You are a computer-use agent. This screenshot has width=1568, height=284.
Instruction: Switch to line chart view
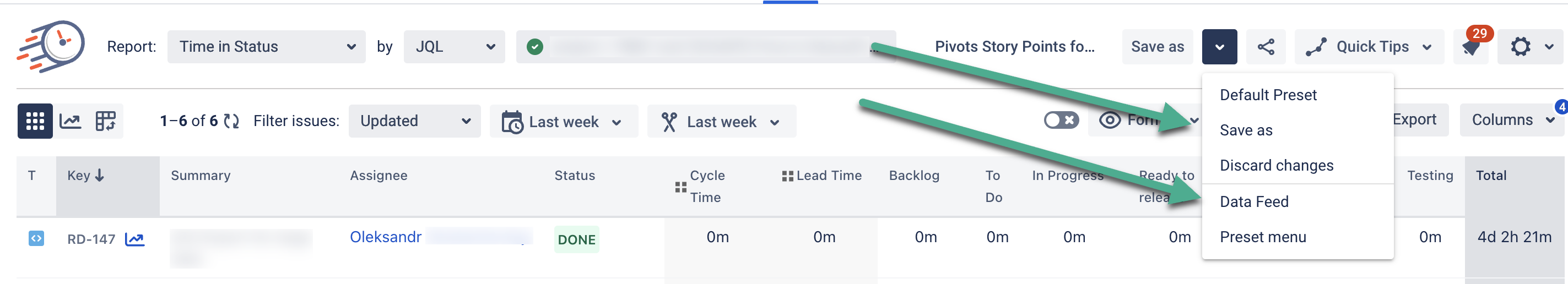coord(71,121)
